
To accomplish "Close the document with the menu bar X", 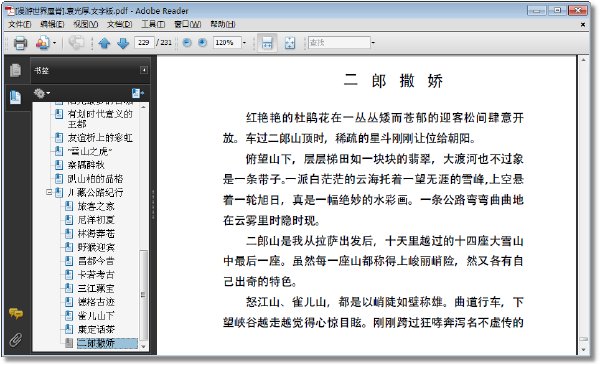I will click(583, 25).
